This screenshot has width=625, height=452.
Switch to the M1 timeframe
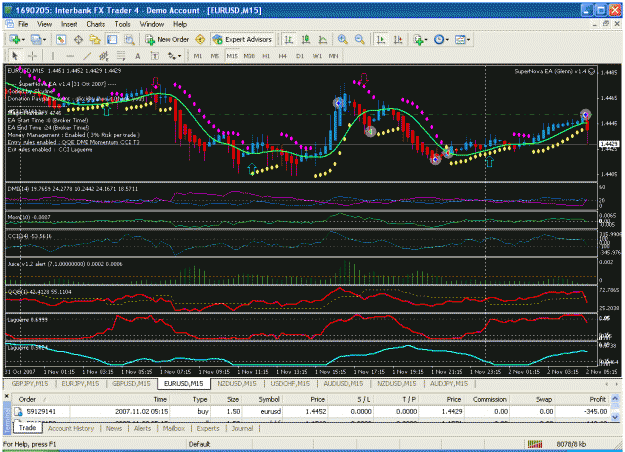(x=198, y=56)
